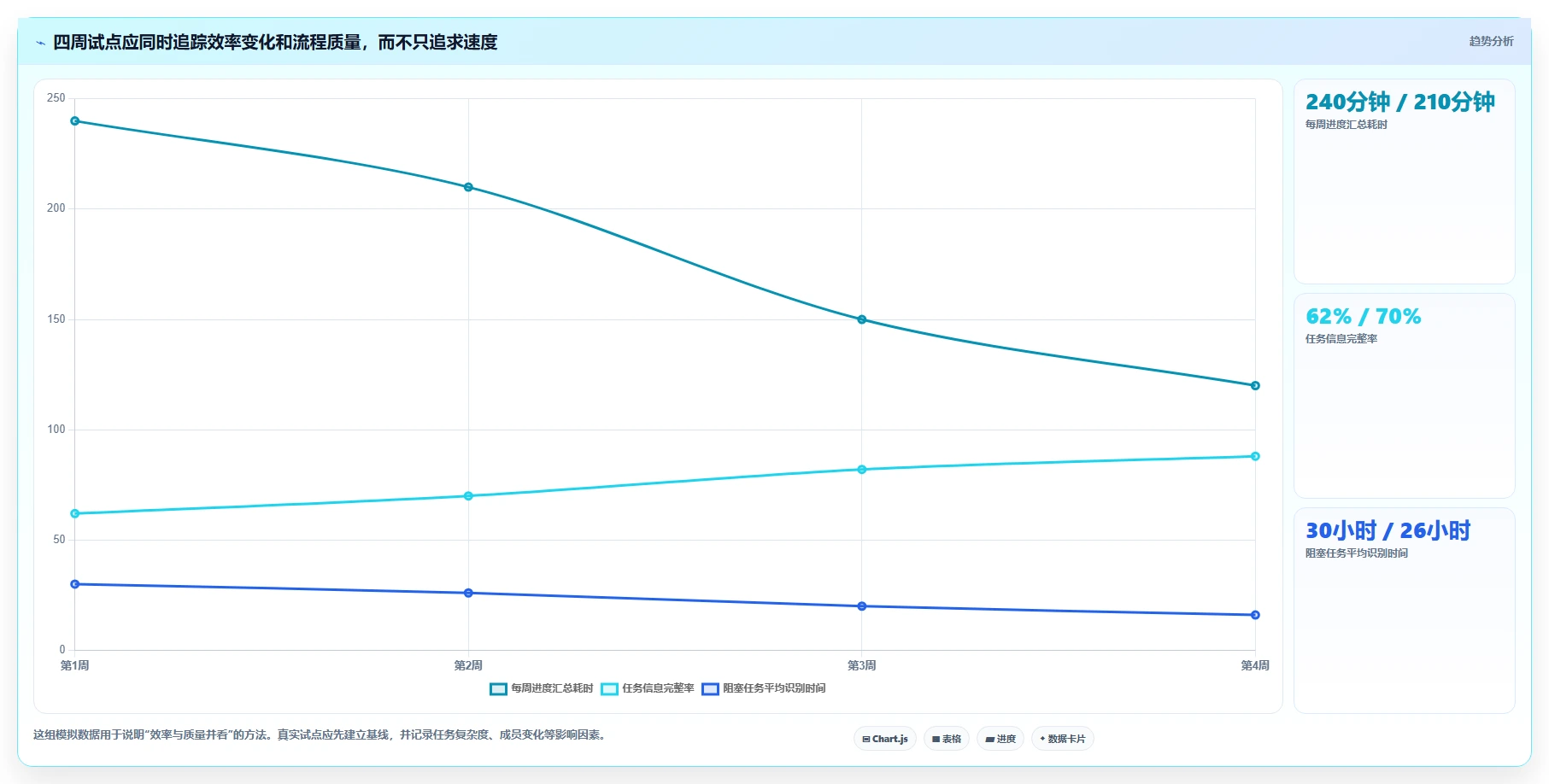Click the 进度 tag
The image size is (1549, 784).
[1000, 739]
